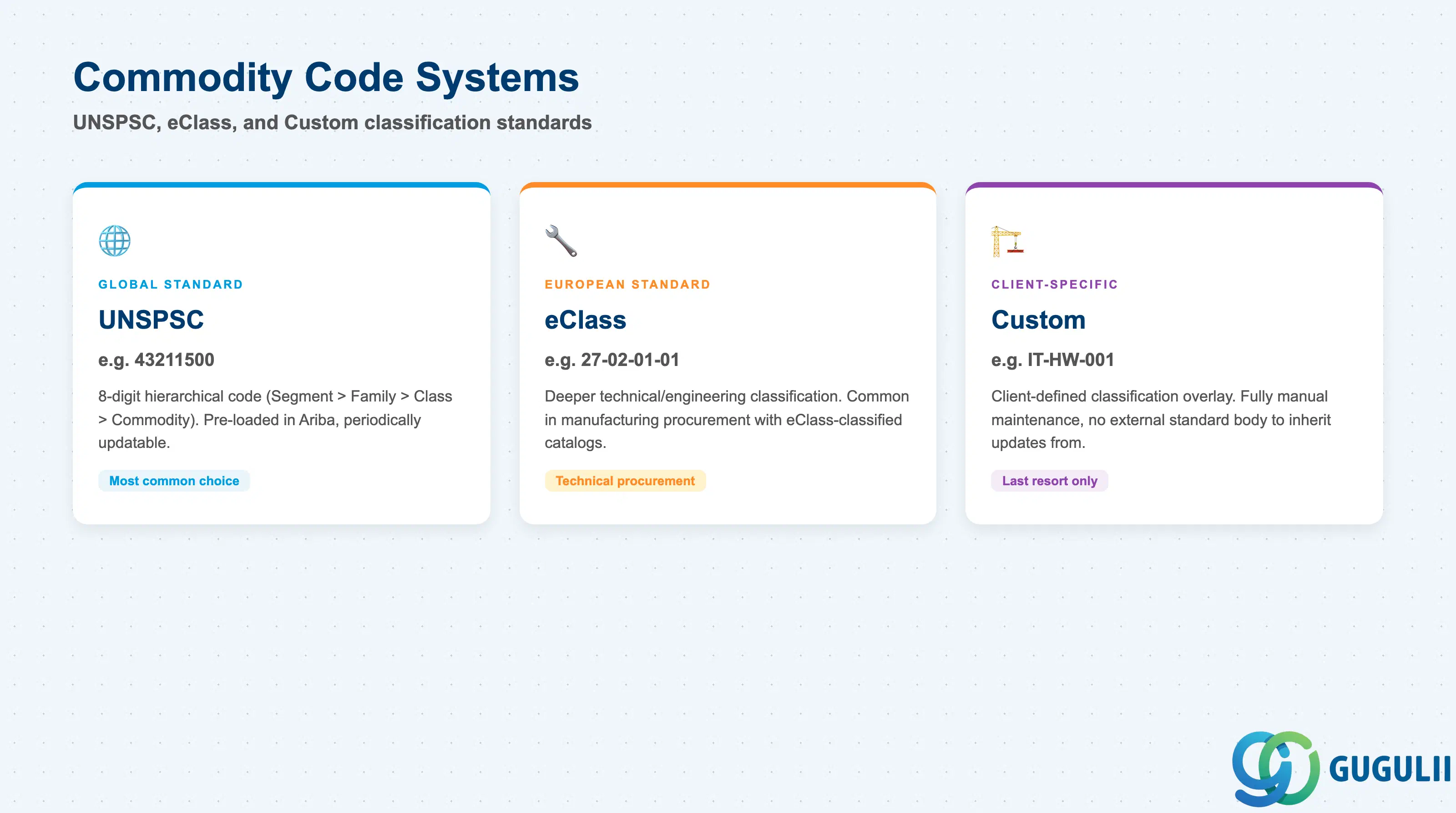
Task: Select the Most common choice badge
Action: click(174, 481)
